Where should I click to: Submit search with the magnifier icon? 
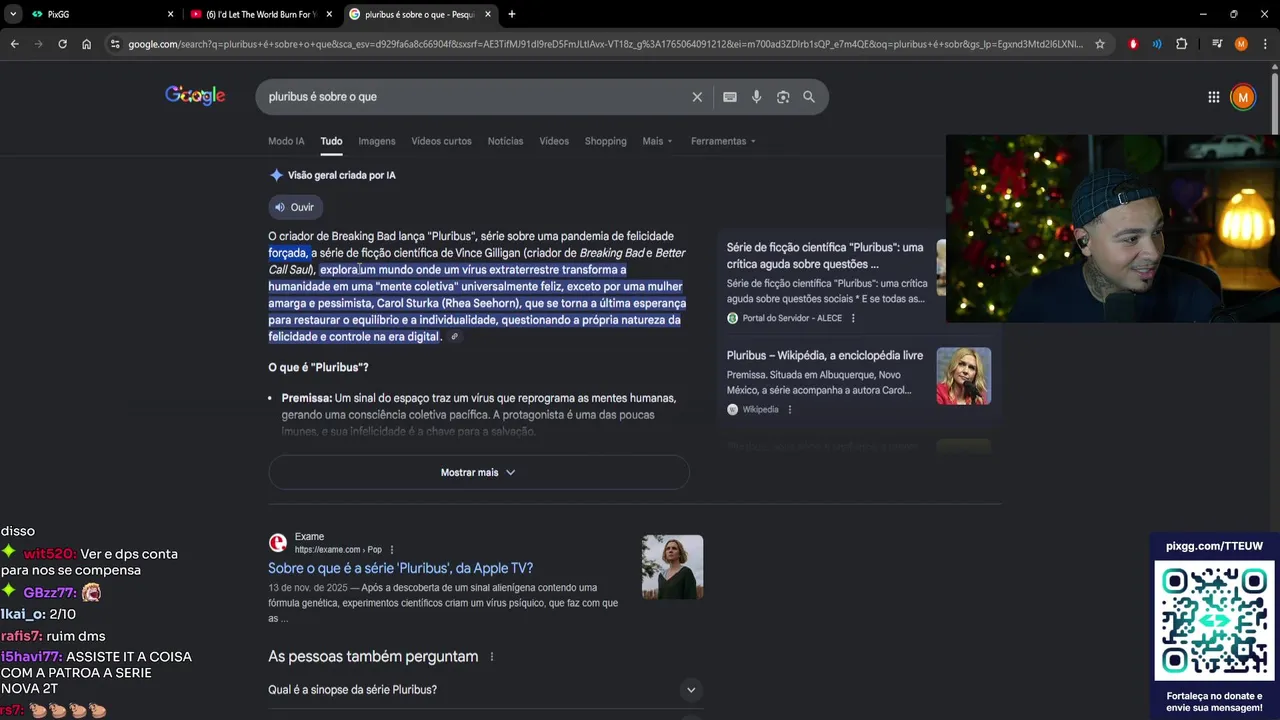point(809,97)
